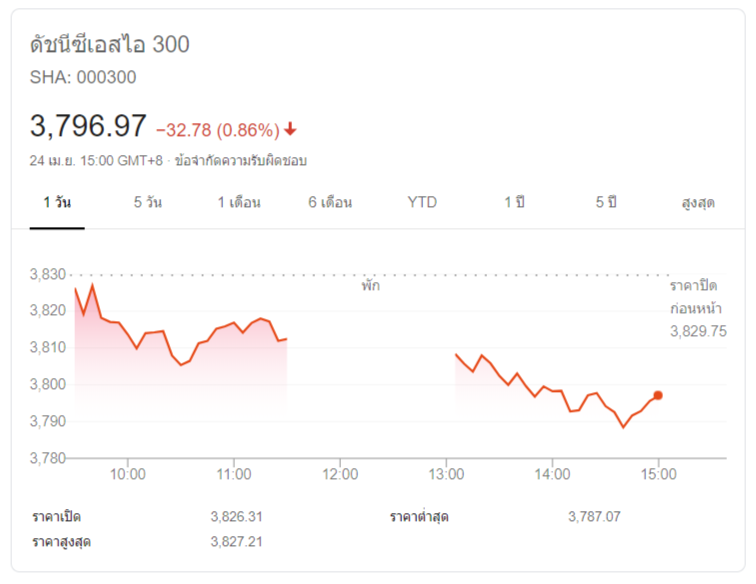The width and height of the screenshot is (756, 584).
Task: Click the red endpoint dot on the chart
Action: 657,396
